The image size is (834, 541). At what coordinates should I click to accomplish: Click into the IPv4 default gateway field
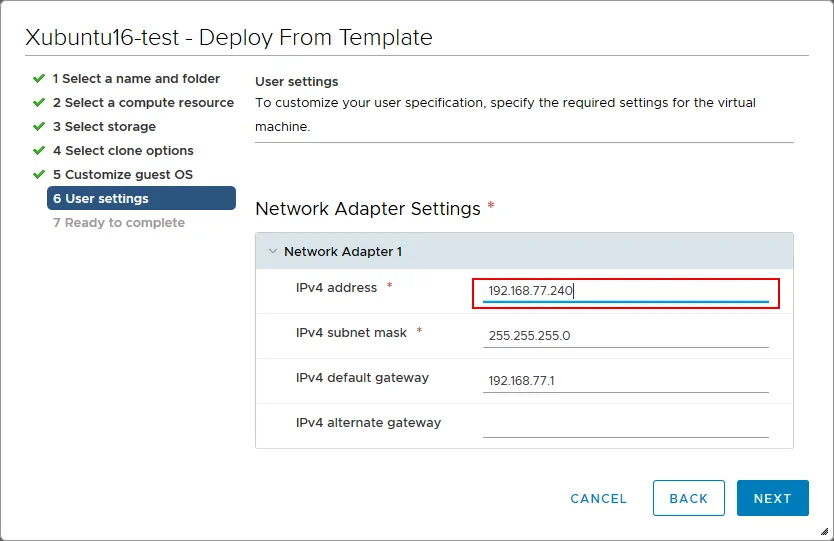[x=625, y=381]
